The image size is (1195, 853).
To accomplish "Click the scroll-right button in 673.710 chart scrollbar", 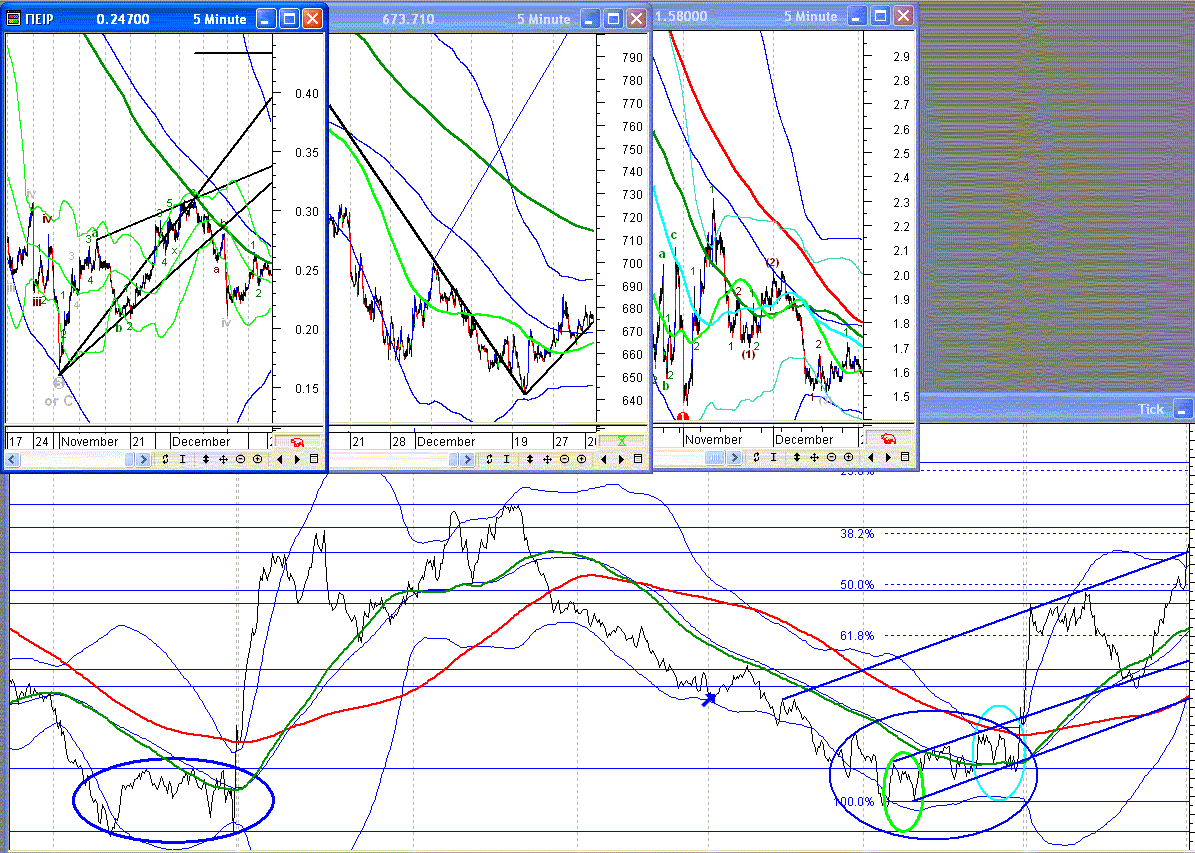I will point(466,459).
